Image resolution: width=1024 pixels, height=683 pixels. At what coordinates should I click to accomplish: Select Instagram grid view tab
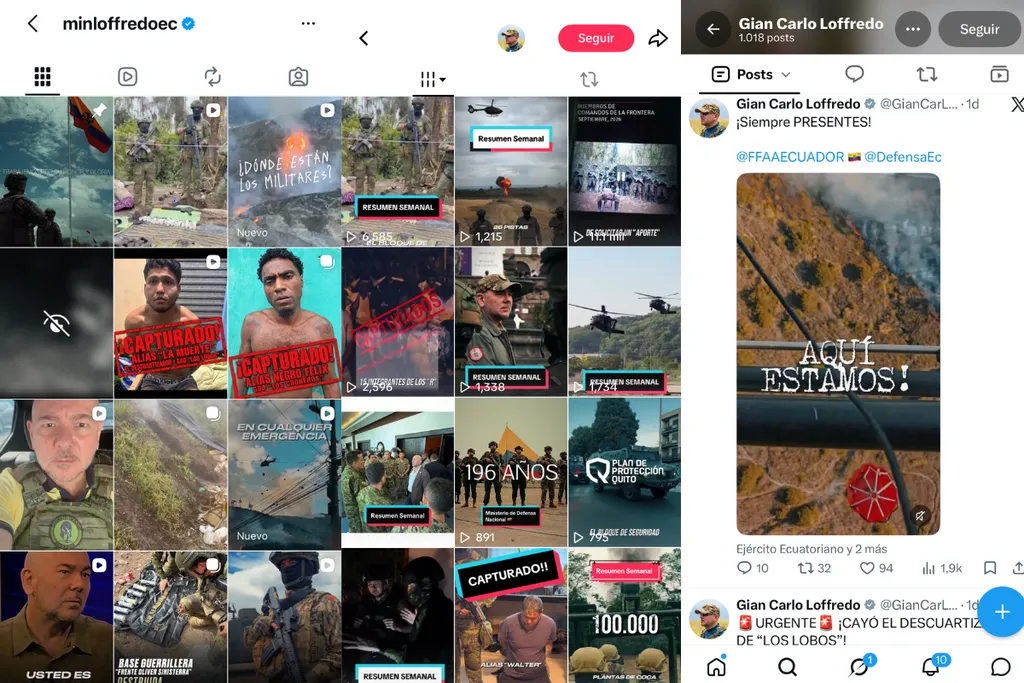tap(42, 77)
